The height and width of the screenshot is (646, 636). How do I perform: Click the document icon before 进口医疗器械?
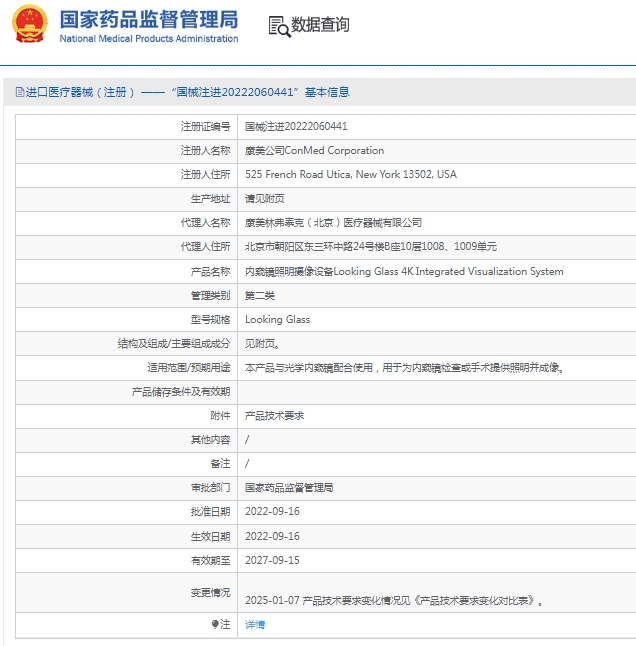tap(19, 92)
